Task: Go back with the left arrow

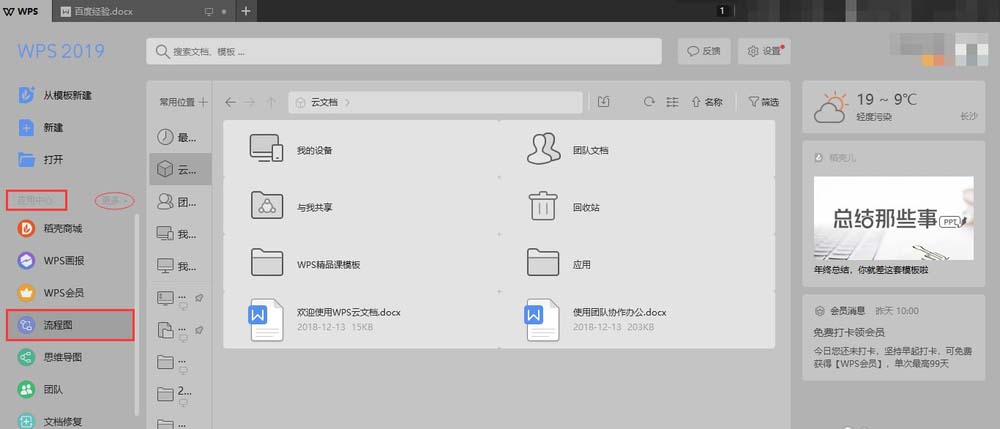Action: 230,102
